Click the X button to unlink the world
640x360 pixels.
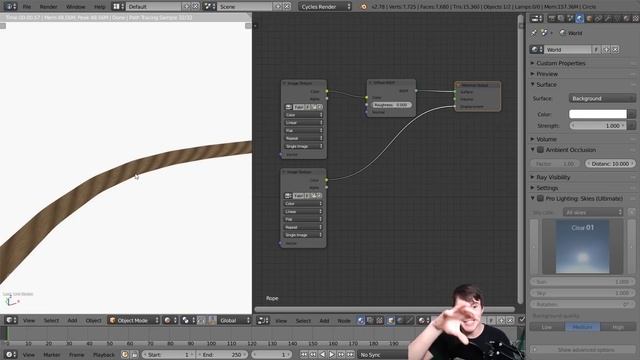[x=615, y=49]
